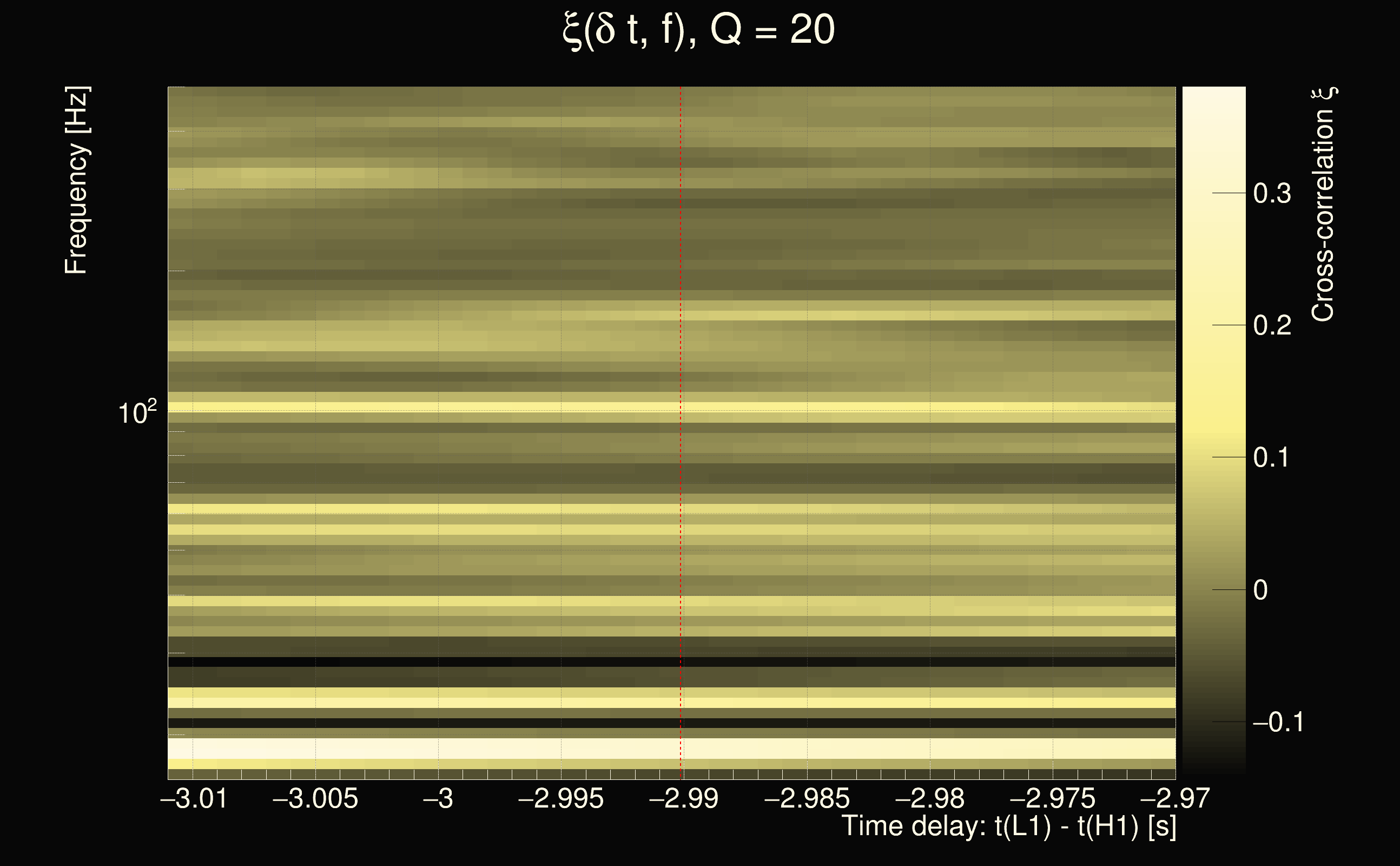
Task: Click the 10² frequency tick label
Action: click(x=137, y=412)
